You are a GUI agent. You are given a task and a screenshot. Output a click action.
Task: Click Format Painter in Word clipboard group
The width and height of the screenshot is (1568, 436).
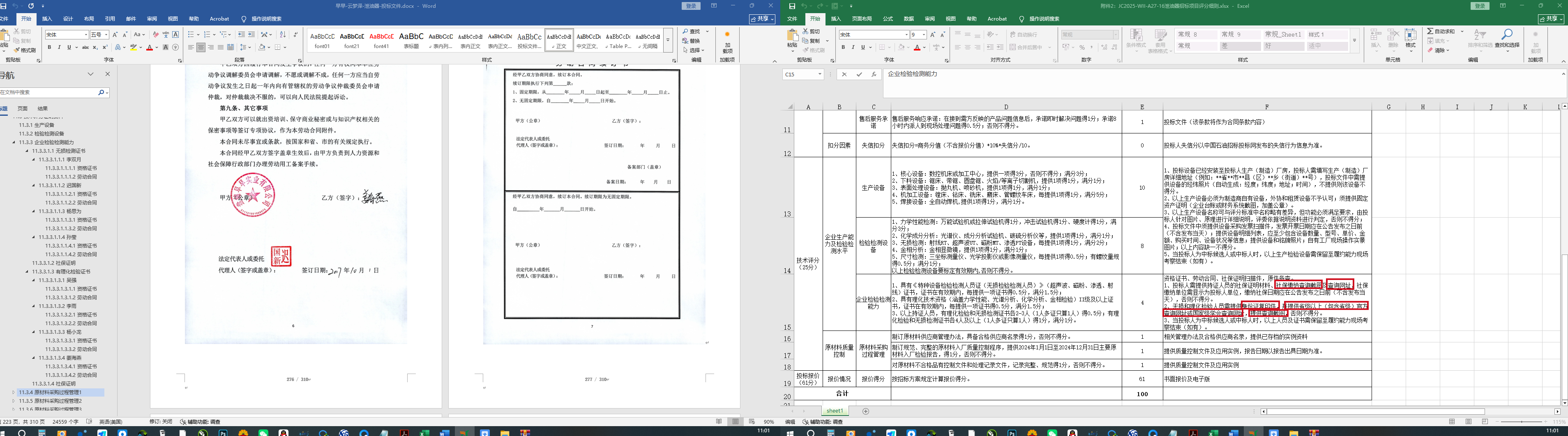25,50
